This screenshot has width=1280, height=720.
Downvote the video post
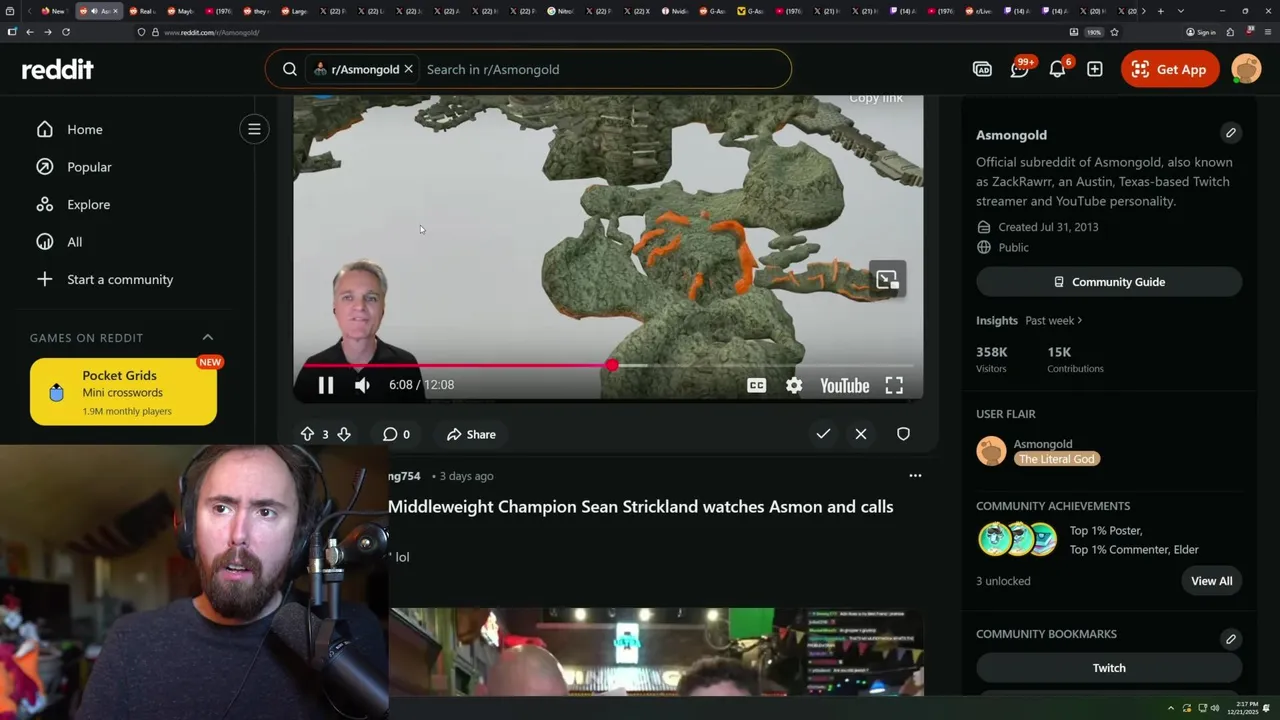pyautogui.click(x=344, y=434)
